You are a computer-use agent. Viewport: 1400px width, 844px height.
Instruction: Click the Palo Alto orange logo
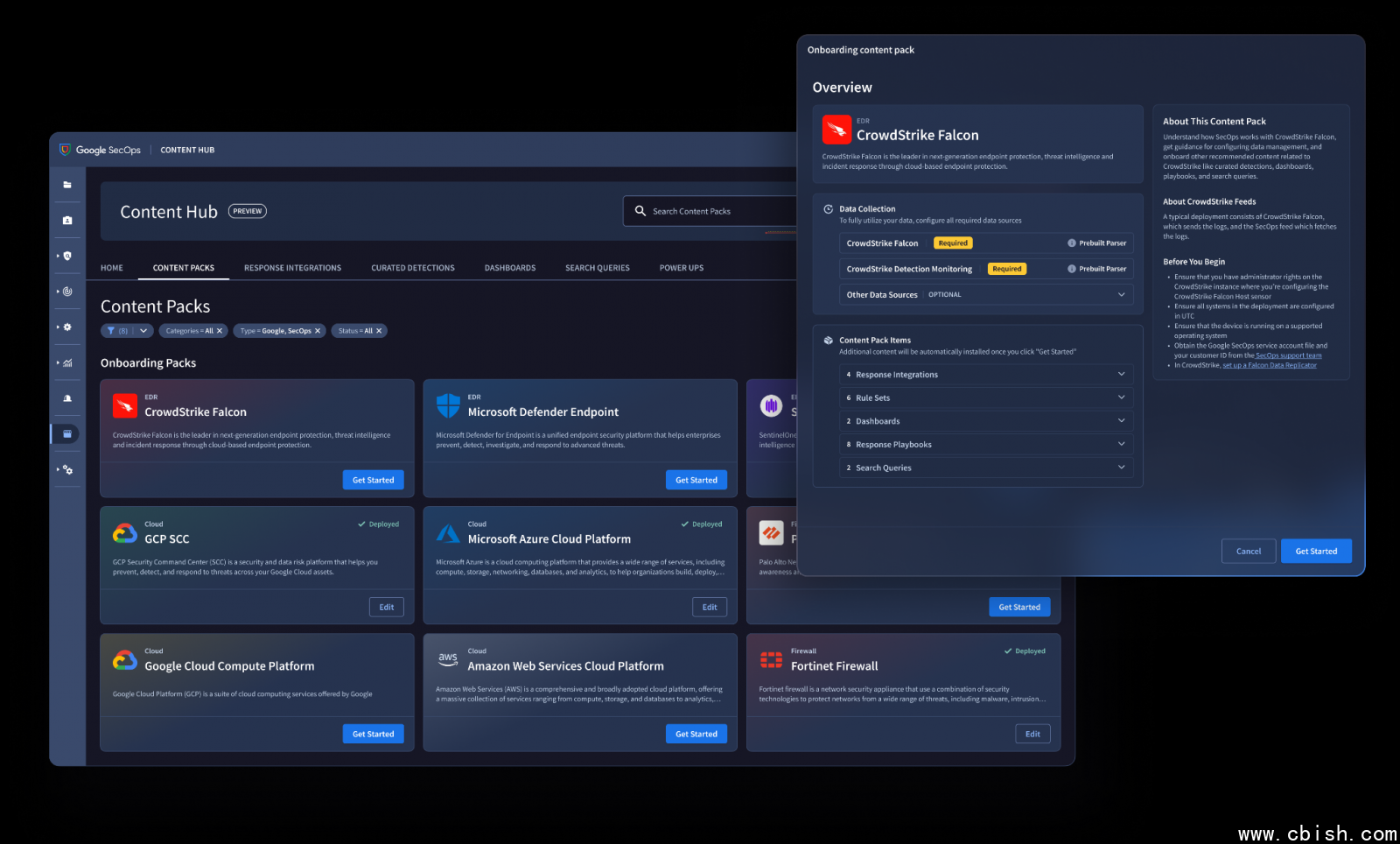771,532
